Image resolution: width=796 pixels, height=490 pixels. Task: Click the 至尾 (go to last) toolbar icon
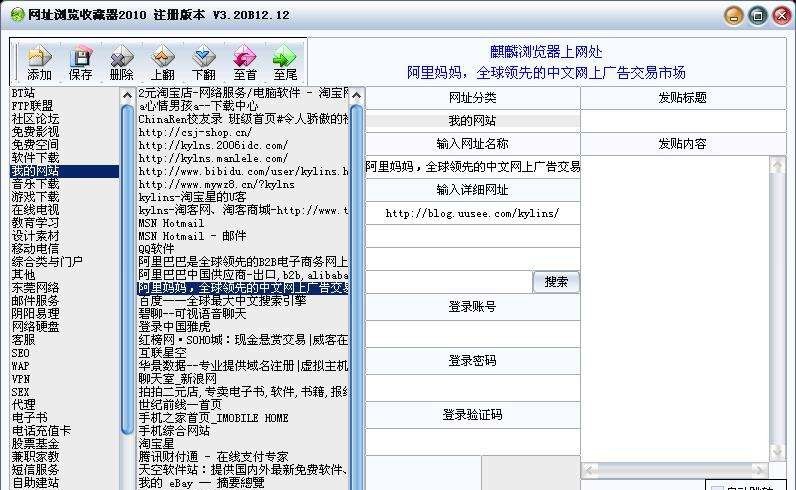click(285, 63)
